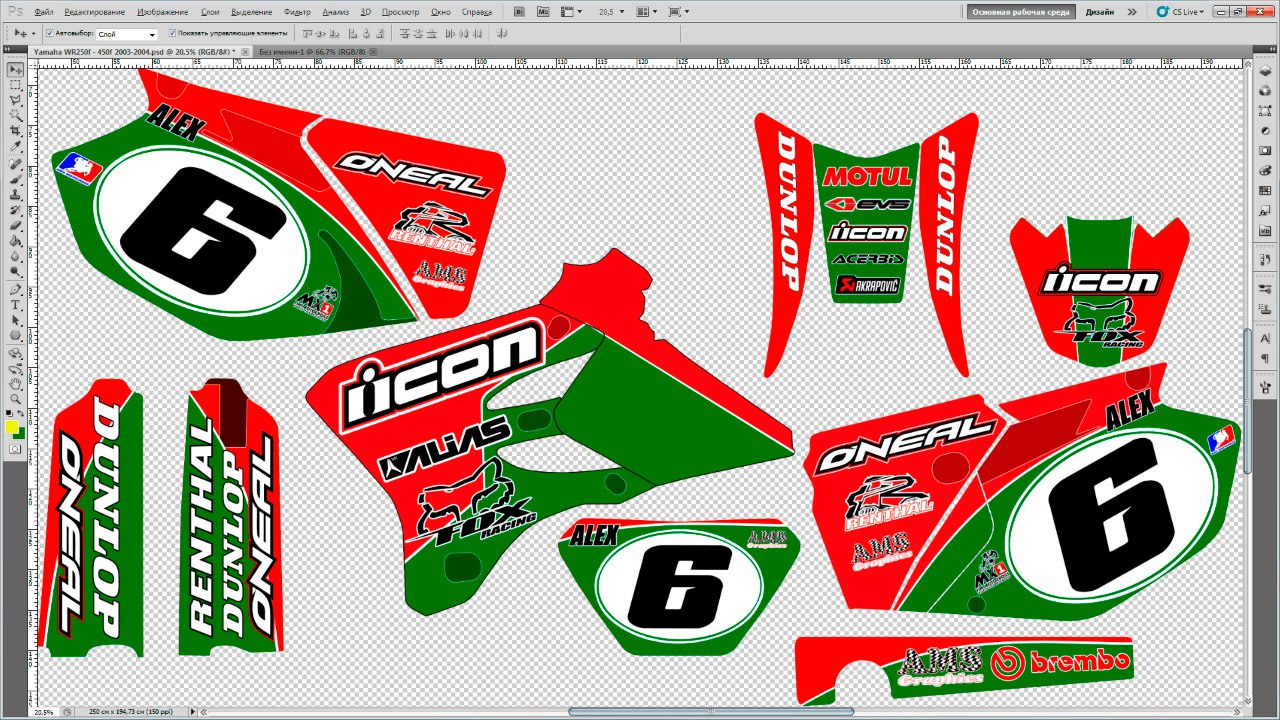Select the Magic Wand tool
This screenshot has width=1280, height=720.
click(x=16, y=116)
